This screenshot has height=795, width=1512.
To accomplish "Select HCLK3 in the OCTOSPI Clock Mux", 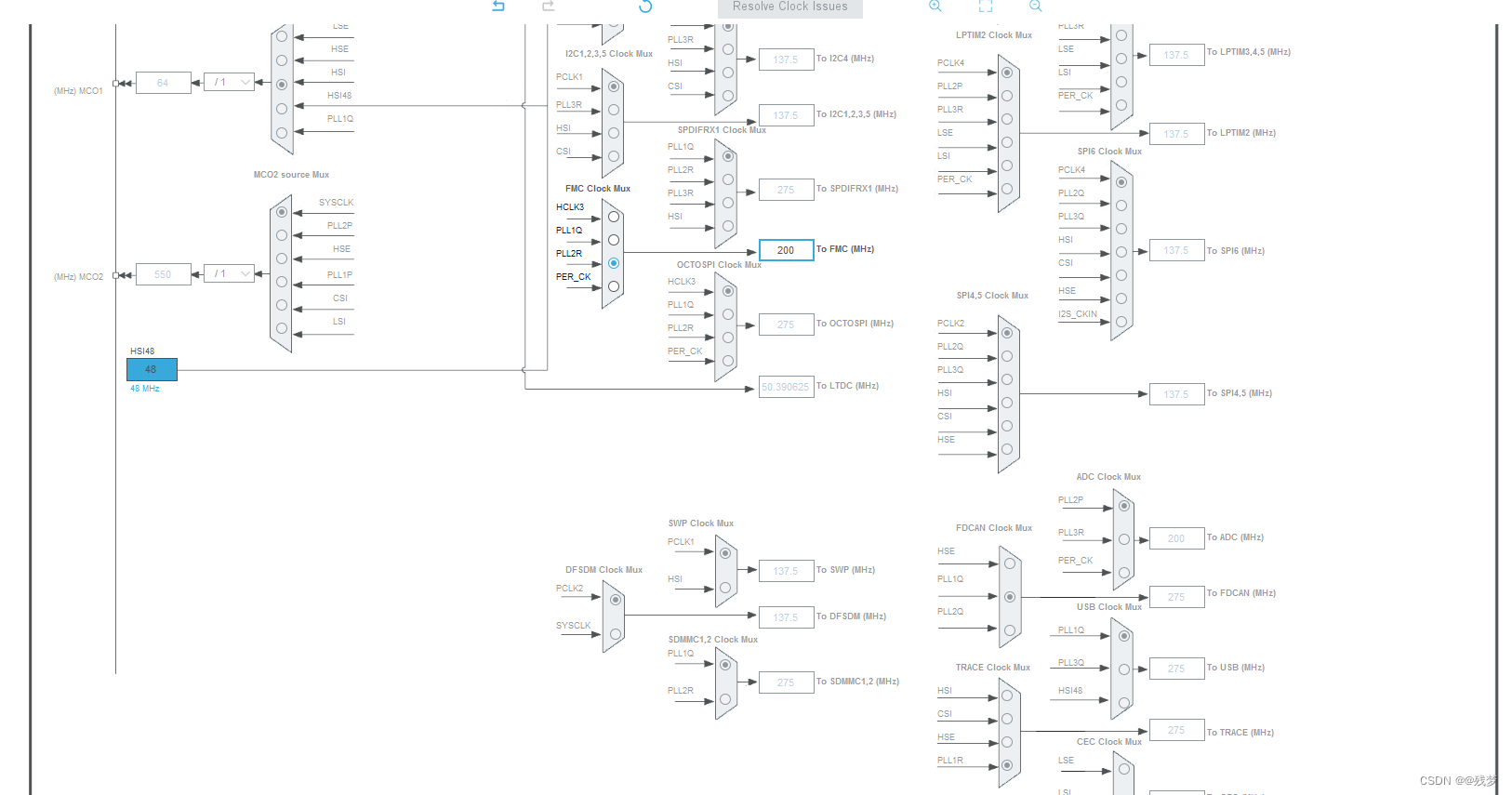I will coord(728,291).
